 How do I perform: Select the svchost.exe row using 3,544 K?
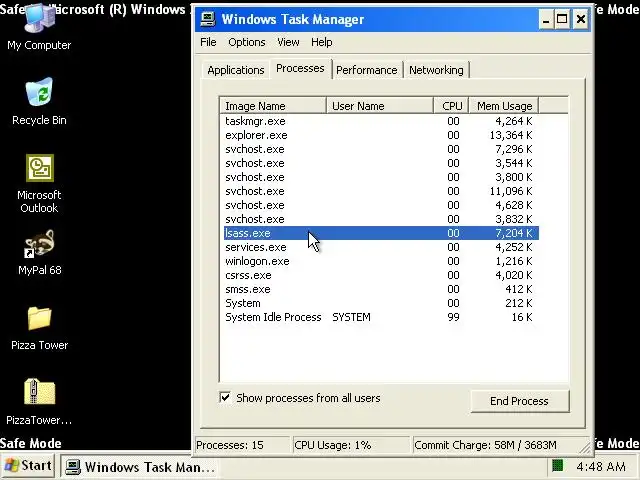[x=381, y=163]
